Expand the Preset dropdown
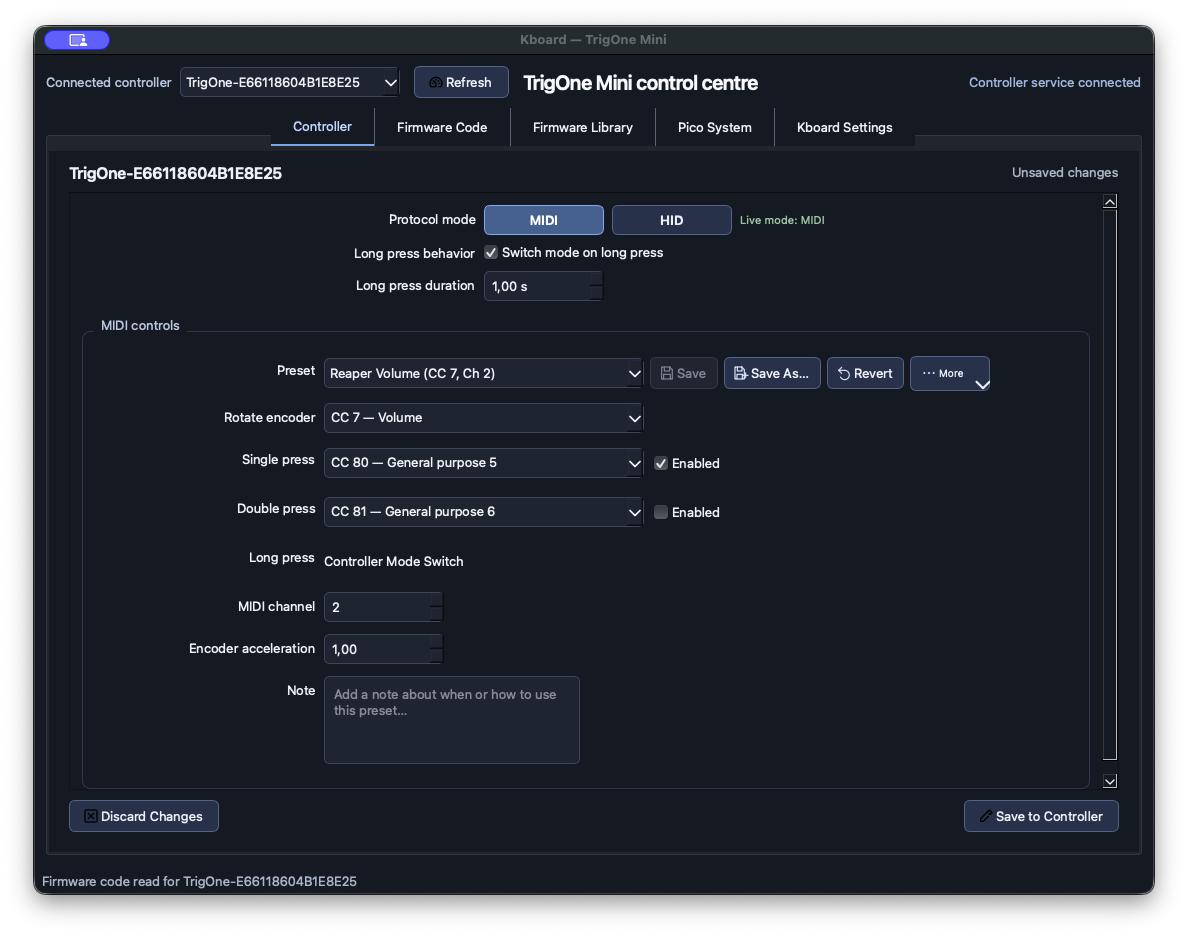 click(483, 373)
